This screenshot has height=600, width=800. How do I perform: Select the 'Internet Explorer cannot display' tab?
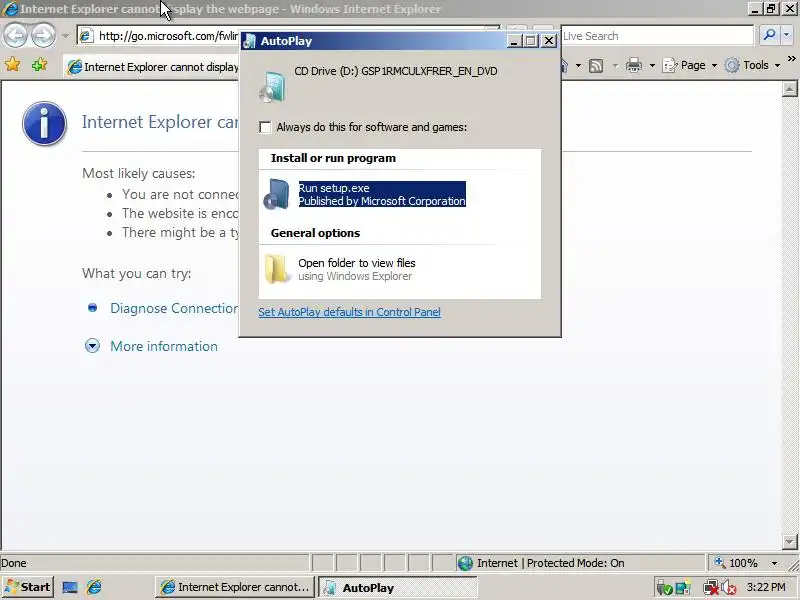pyautogui.click(x=153, y=67)
